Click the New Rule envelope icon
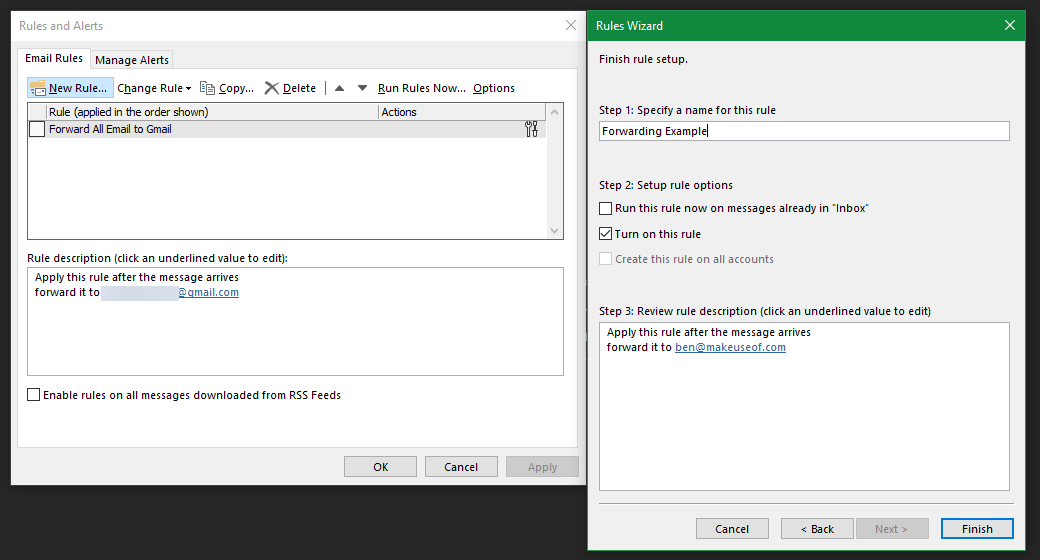1040x560 pixels. [38, 88]
